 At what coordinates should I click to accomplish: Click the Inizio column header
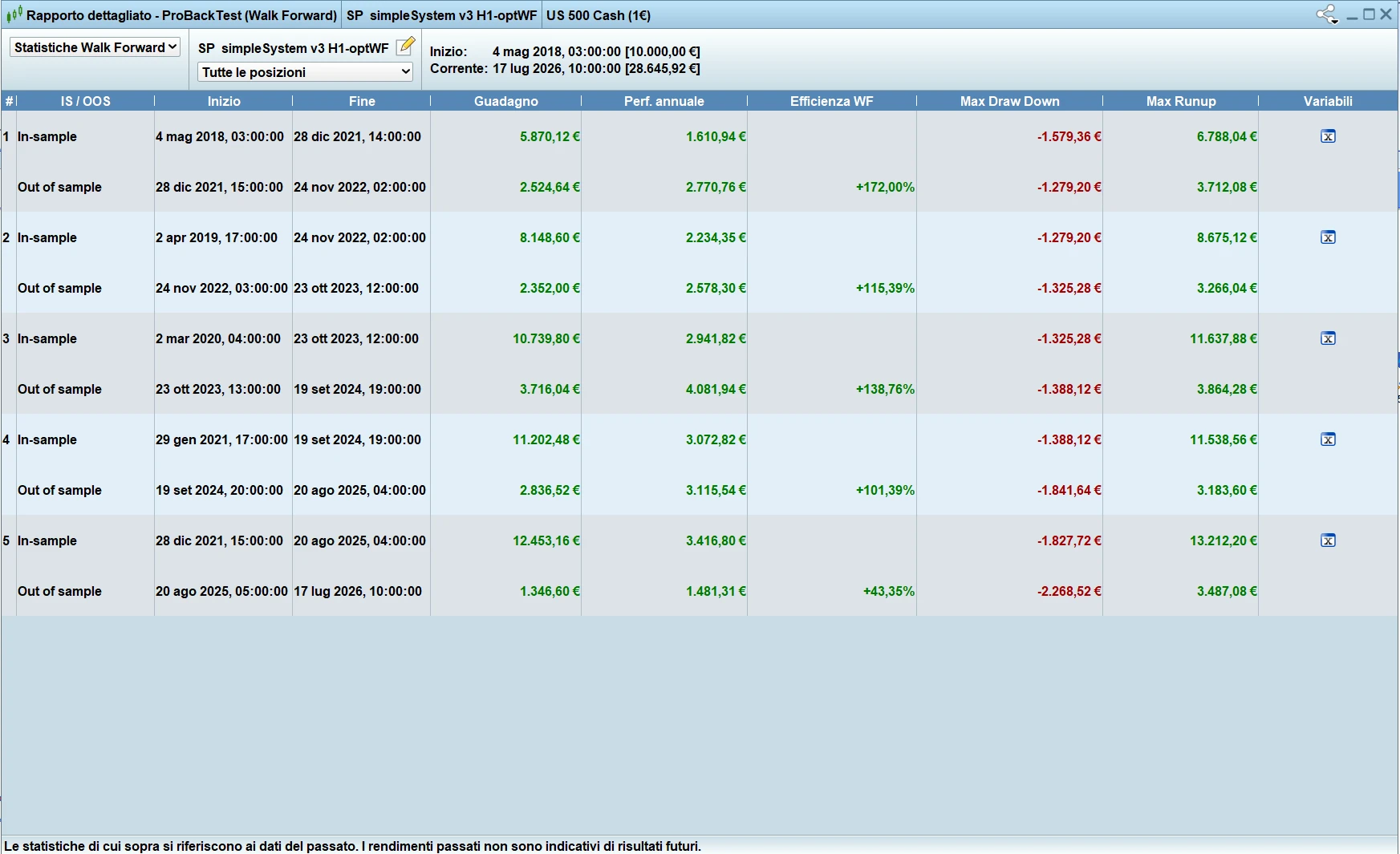click(224, 101)
